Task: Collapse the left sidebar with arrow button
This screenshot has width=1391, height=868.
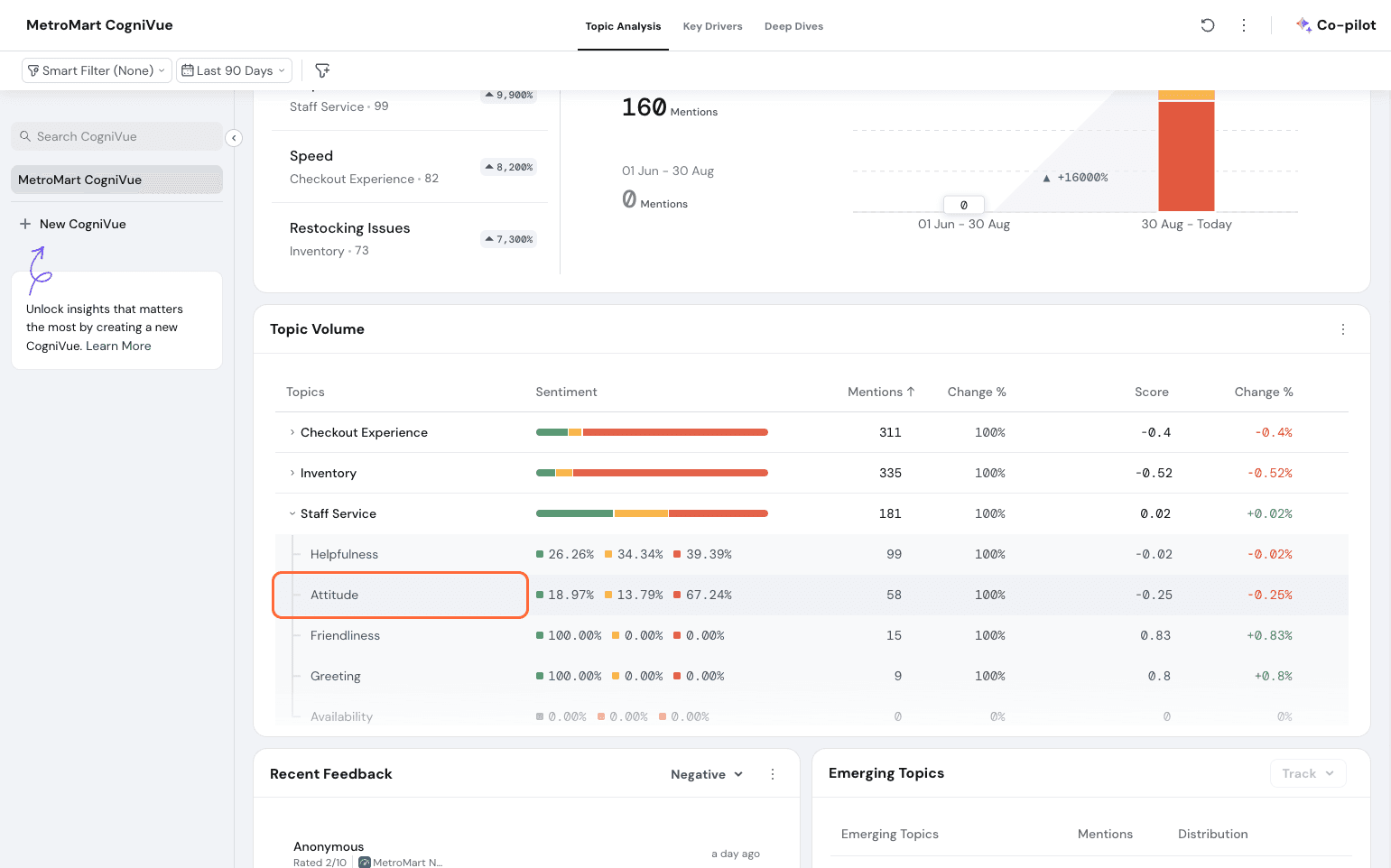Action: tap(234, 138)
